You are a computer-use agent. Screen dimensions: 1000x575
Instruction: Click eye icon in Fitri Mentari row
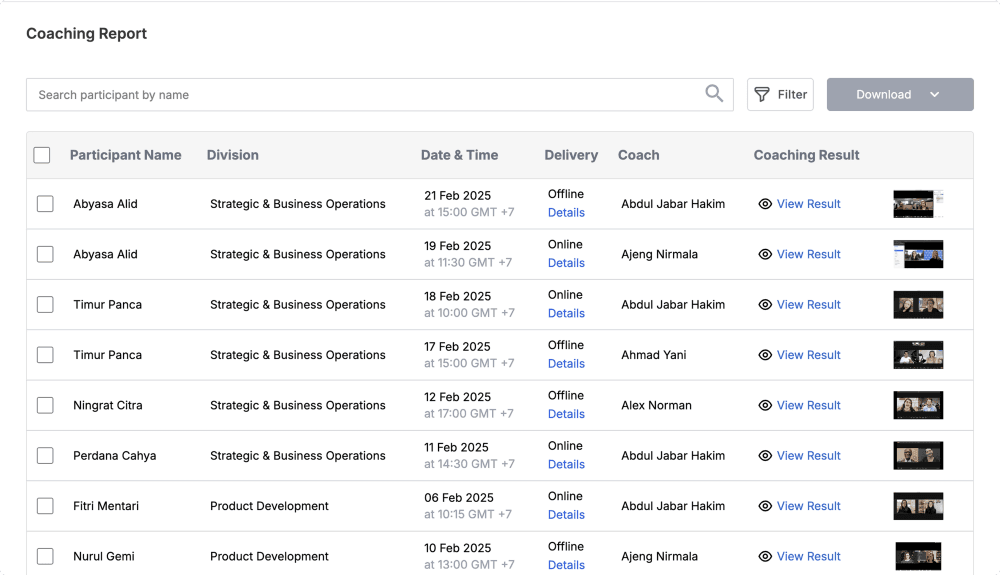765,506
